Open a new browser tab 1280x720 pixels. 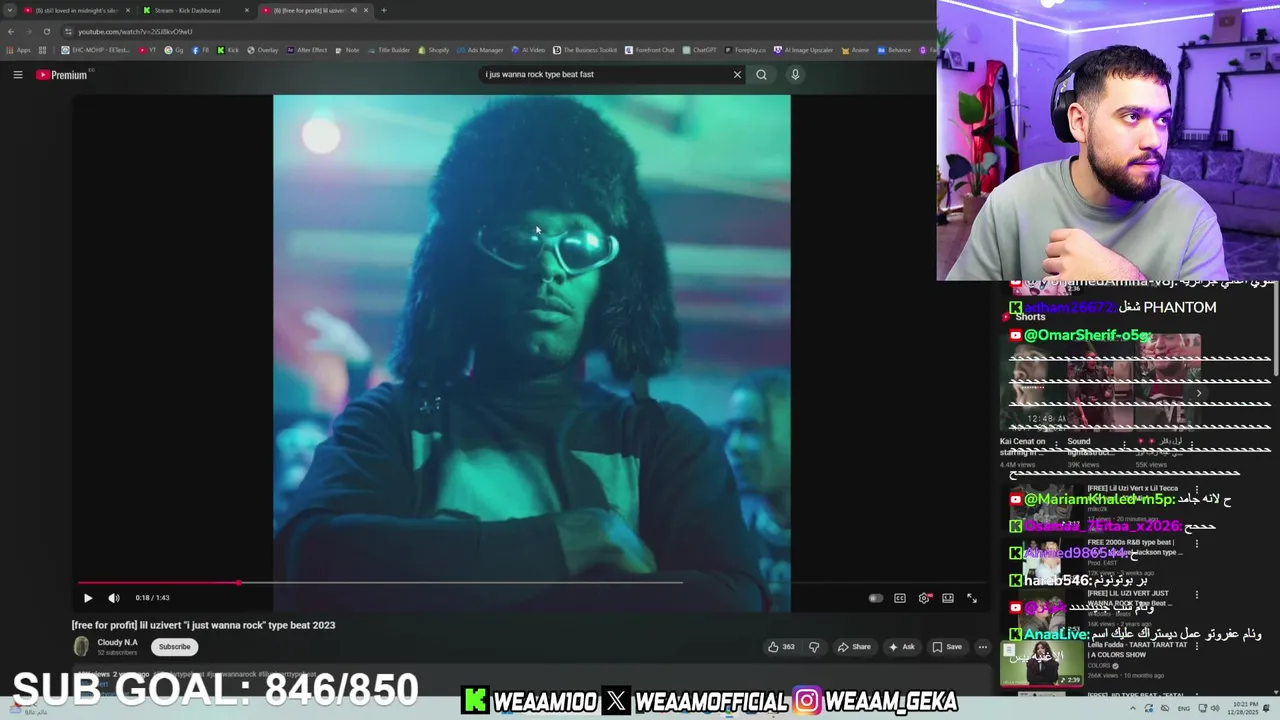(383, 10)
